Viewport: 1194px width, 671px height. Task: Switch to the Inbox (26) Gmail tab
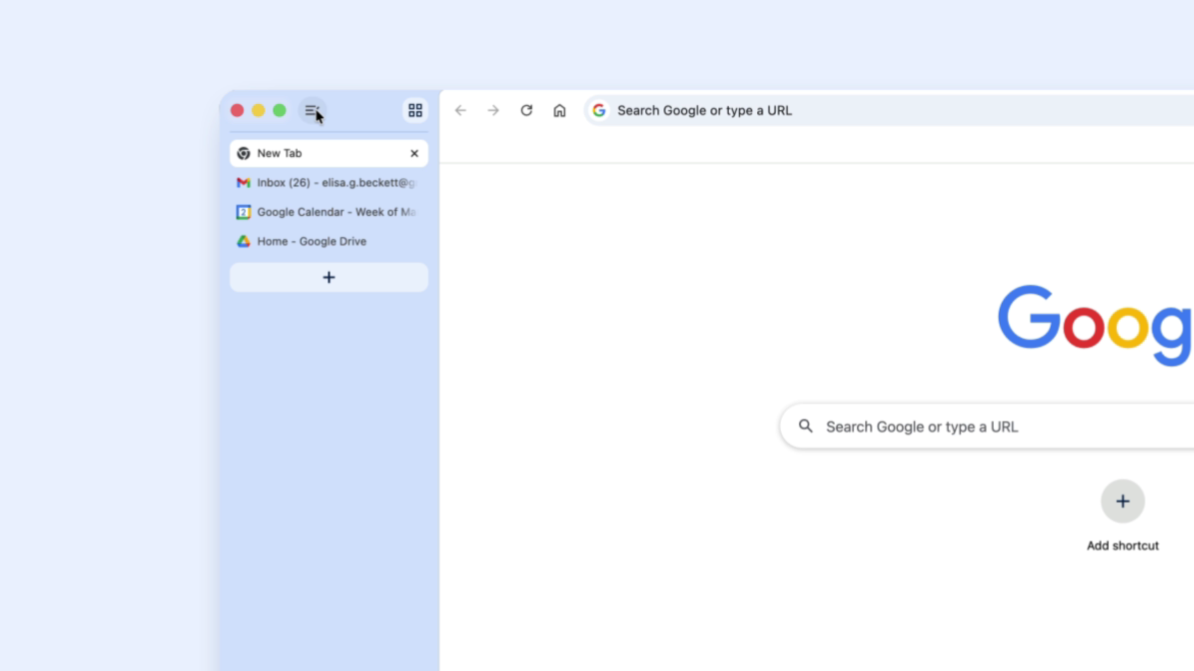point(320,182)
